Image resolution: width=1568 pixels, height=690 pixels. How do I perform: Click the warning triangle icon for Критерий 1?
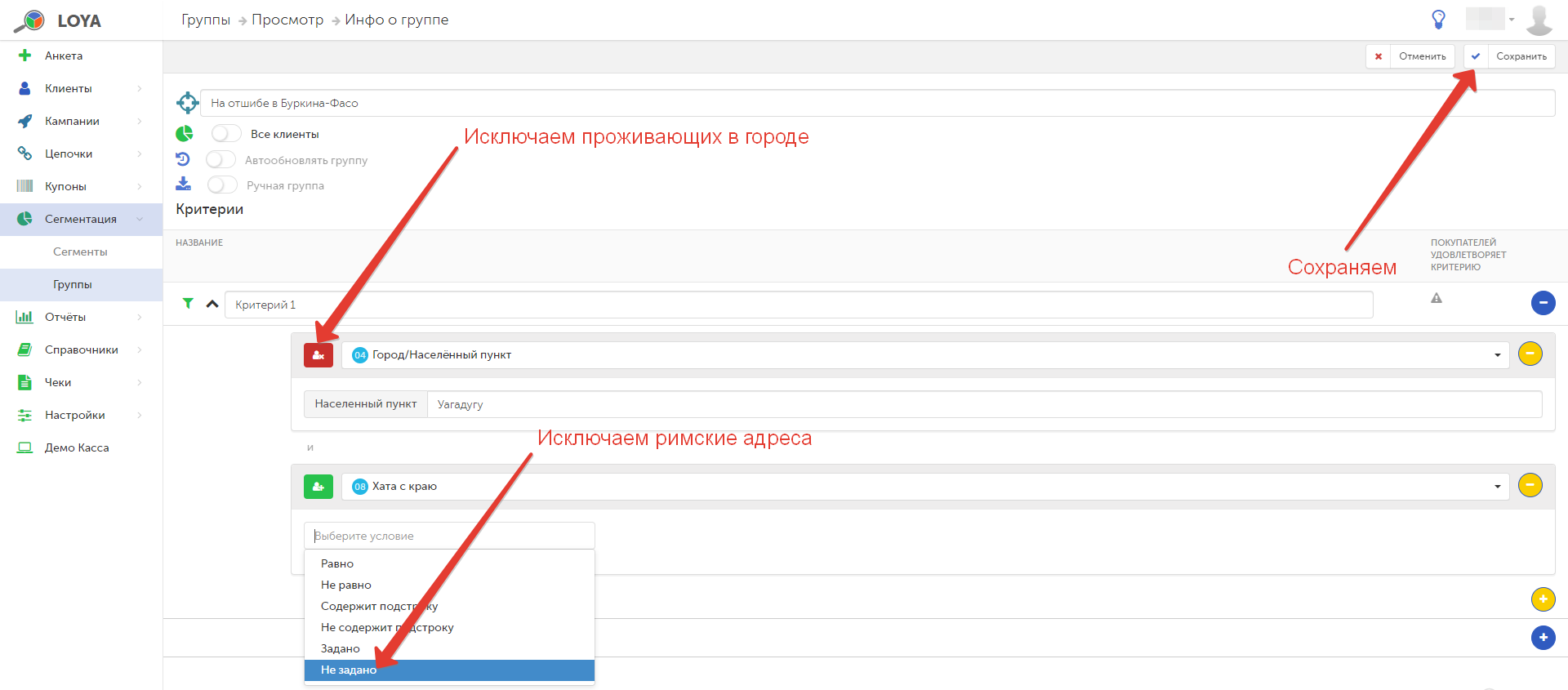point(1437,298)
